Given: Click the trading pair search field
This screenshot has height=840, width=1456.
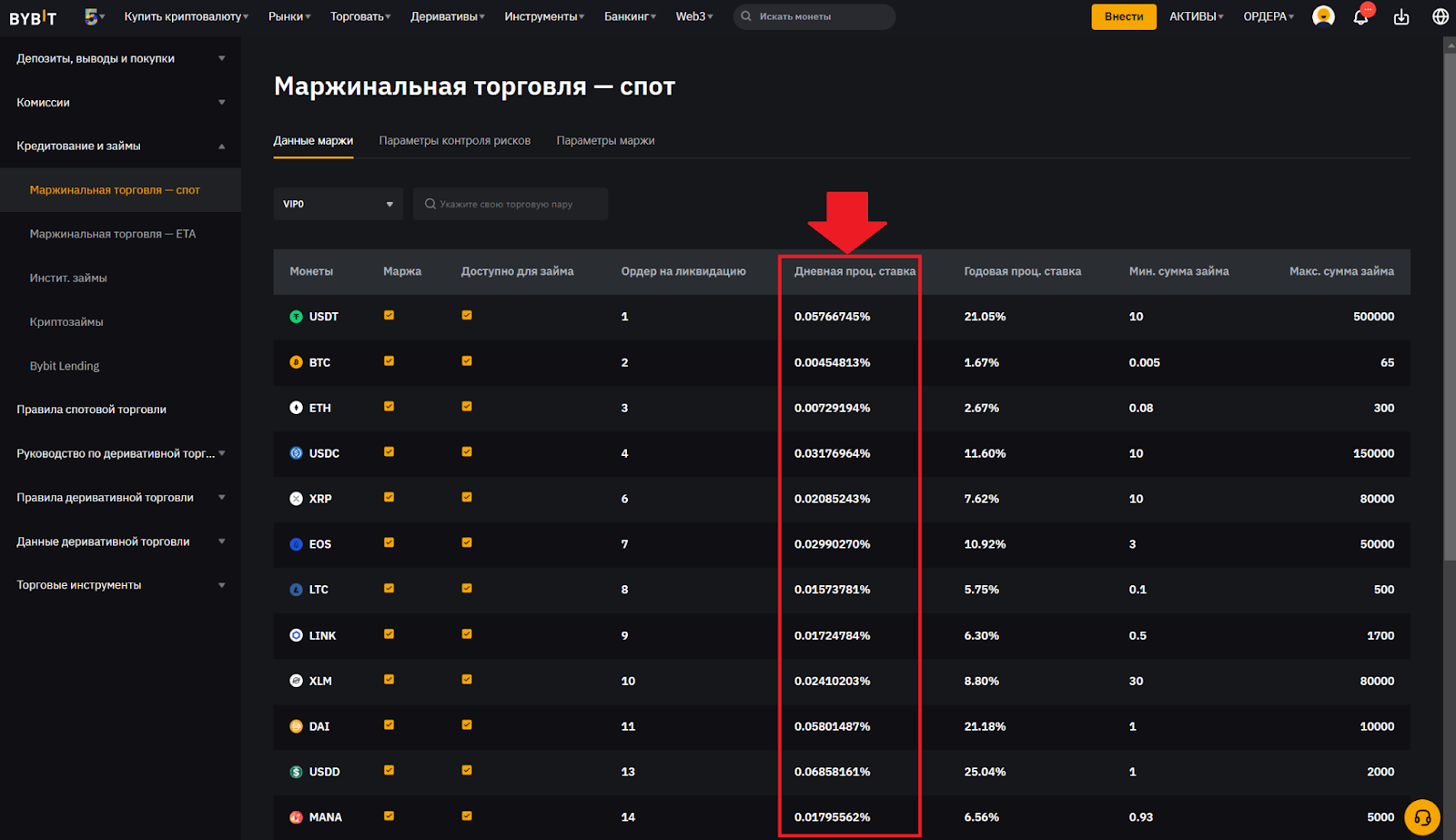Looking at the screenshot, I should pos(511,204).
